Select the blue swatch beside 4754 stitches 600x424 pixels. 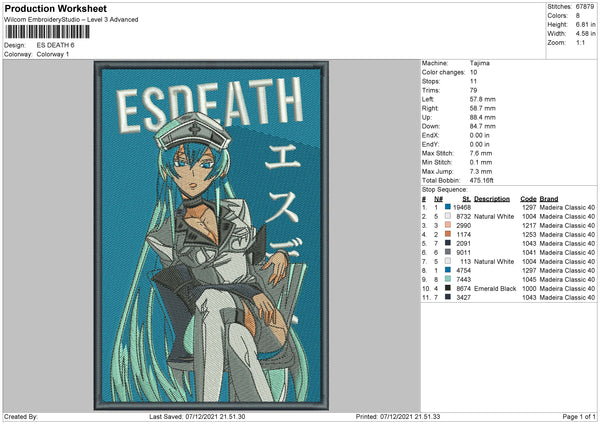pos(448,270)
